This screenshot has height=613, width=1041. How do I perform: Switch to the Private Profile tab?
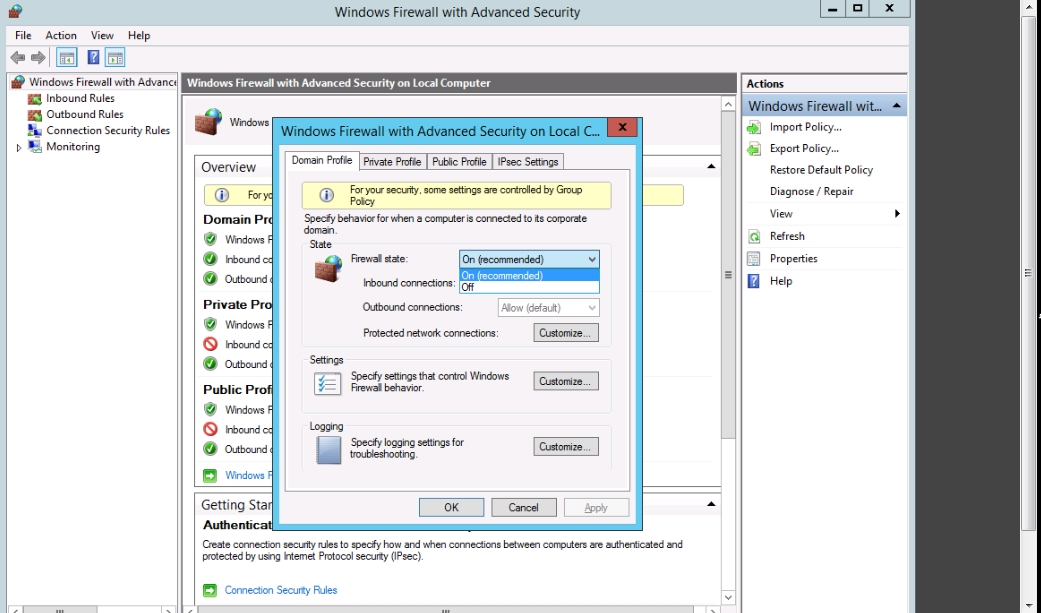(x=392, y=161)
